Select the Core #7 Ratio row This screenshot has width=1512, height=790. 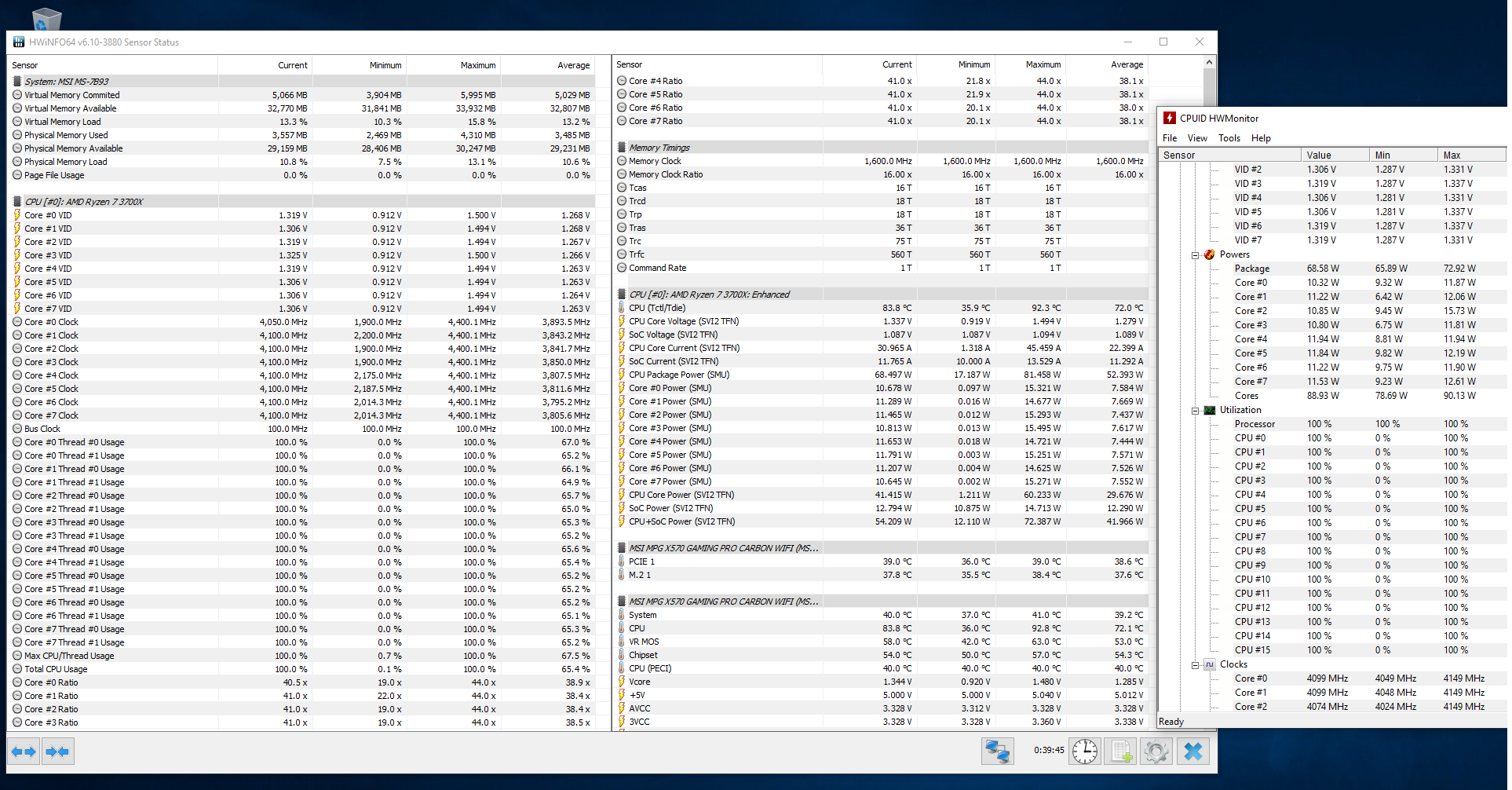point(882,121)
